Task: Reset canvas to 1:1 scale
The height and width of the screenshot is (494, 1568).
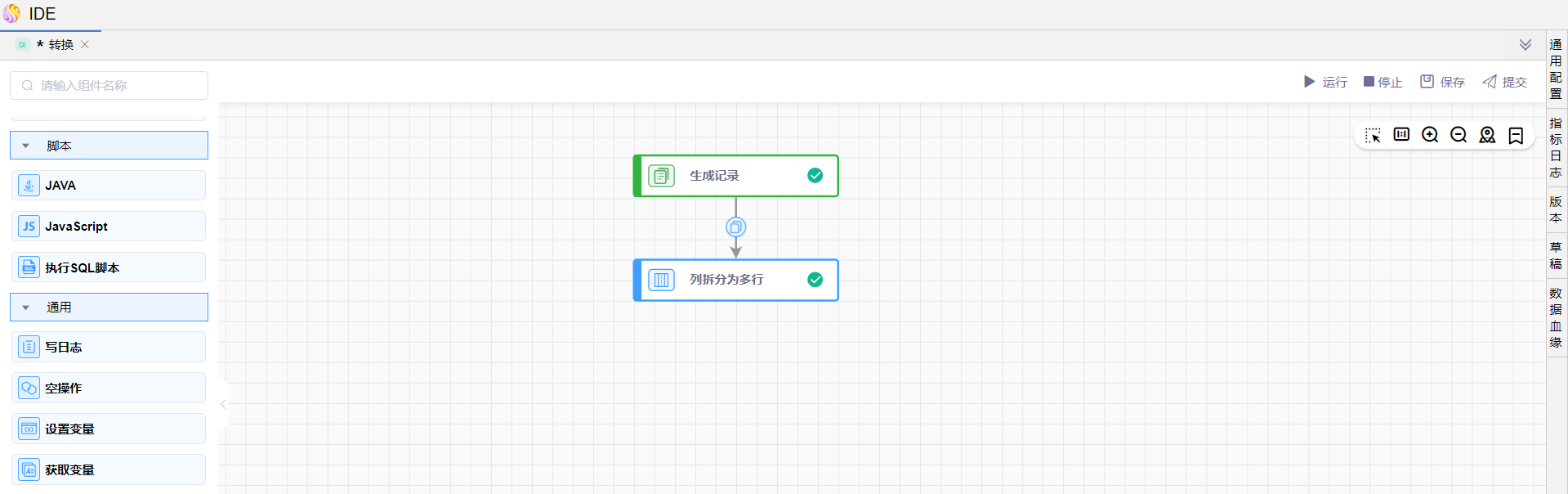Action: click(1401, 135)
